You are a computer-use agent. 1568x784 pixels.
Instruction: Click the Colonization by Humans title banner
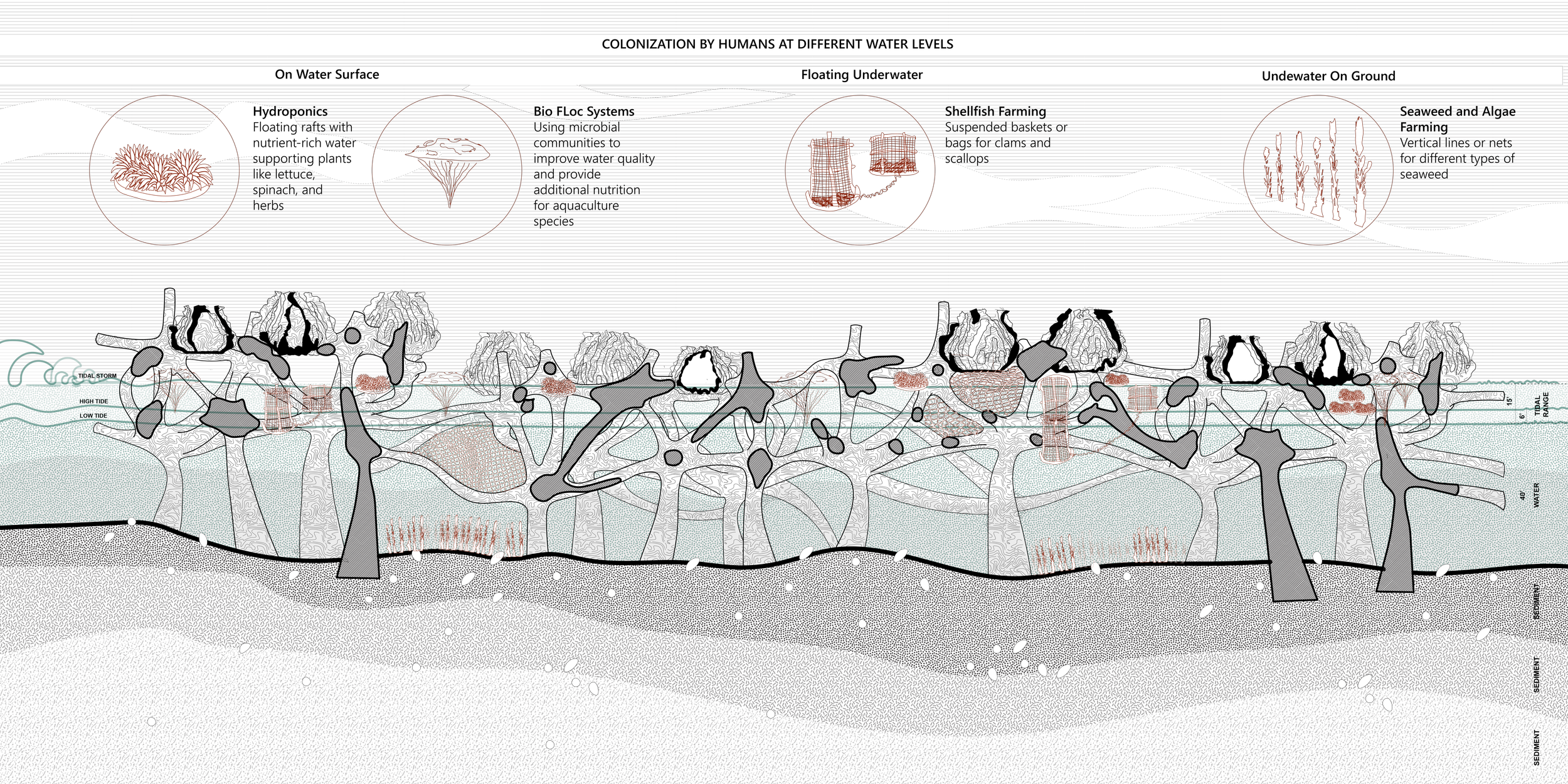pos(777,45)
